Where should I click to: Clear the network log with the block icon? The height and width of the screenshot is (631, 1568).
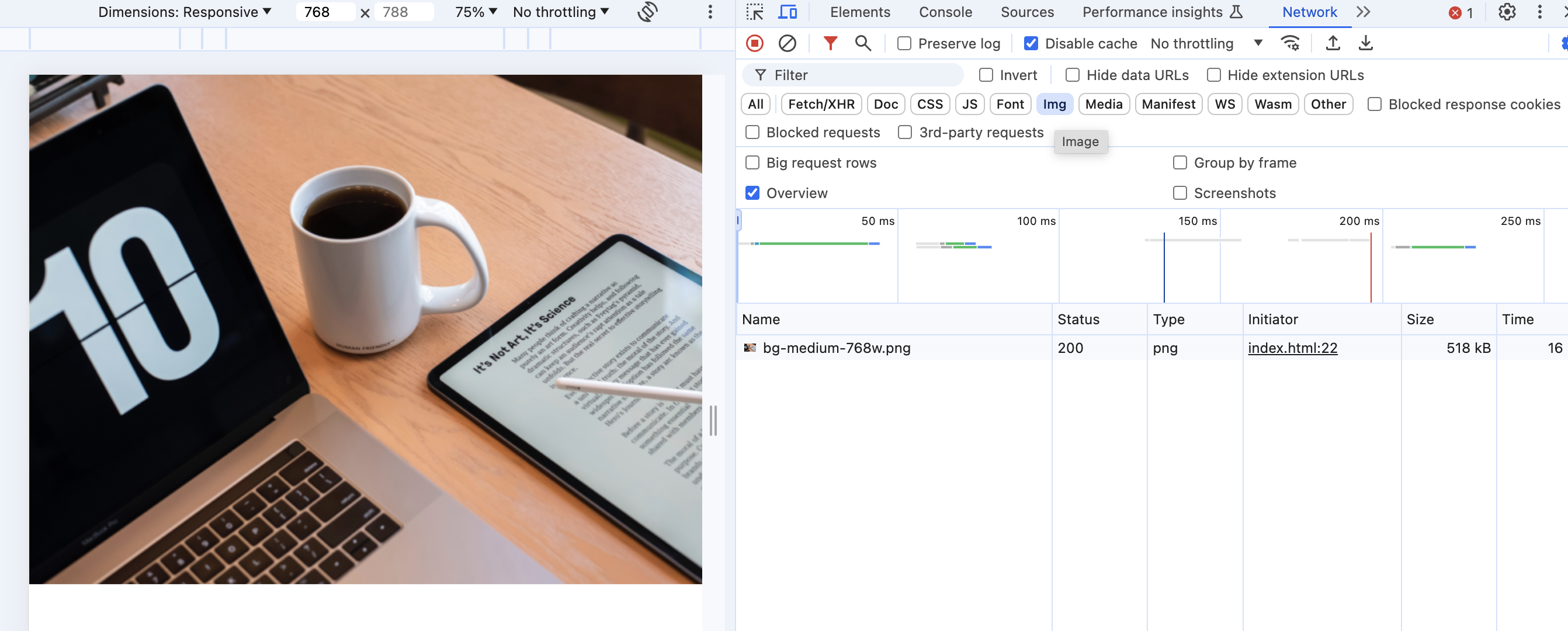tap(788, 43)
